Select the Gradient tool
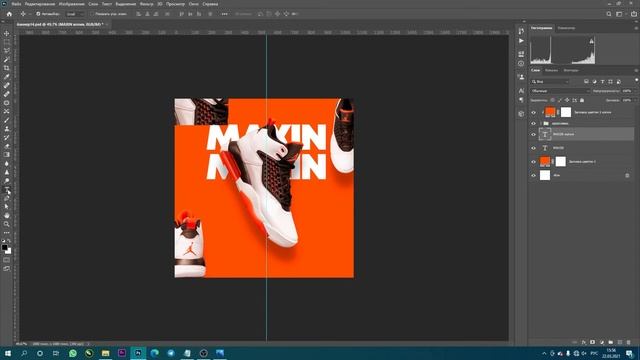The height and width of the screenshot is (360, 640). [7, 155]
